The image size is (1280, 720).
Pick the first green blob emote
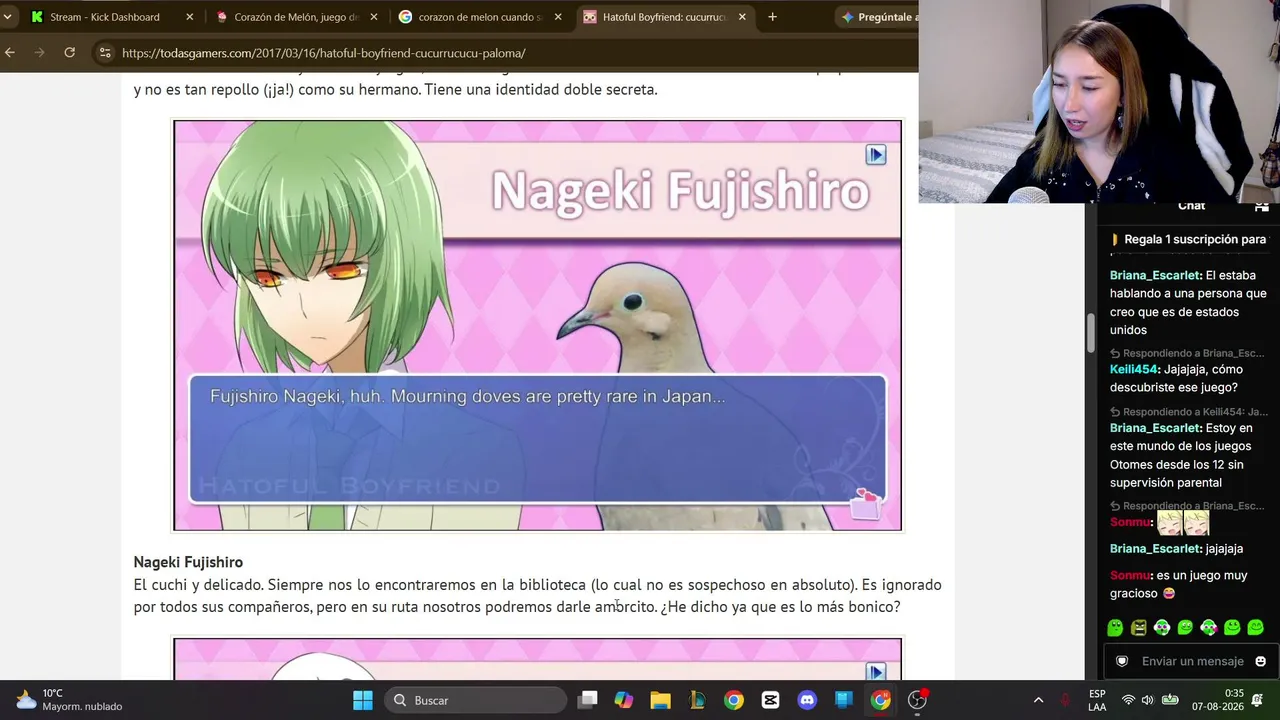[1115, 628]
